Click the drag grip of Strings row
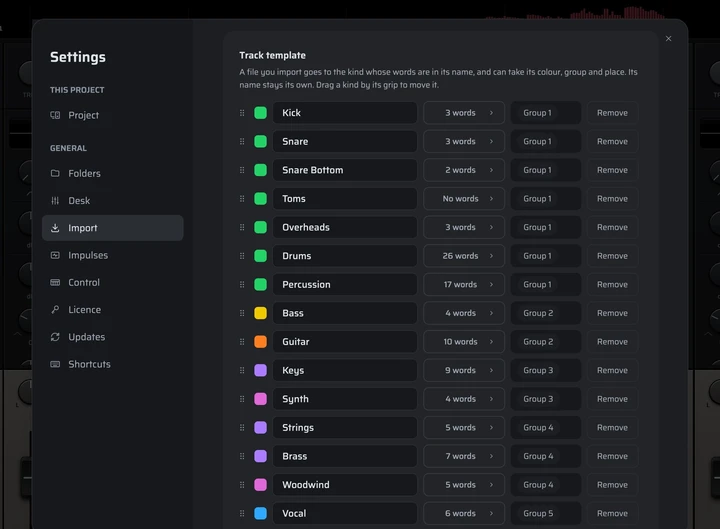Viewport: 720px width, 529px height. (x=242, y=428)
